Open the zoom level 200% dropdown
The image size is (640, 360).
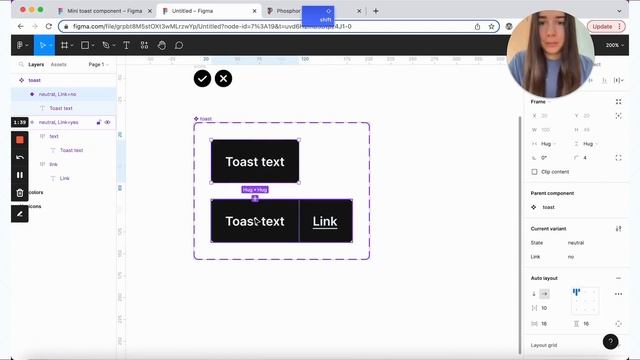pyautogui.click(x=615, y=45)
